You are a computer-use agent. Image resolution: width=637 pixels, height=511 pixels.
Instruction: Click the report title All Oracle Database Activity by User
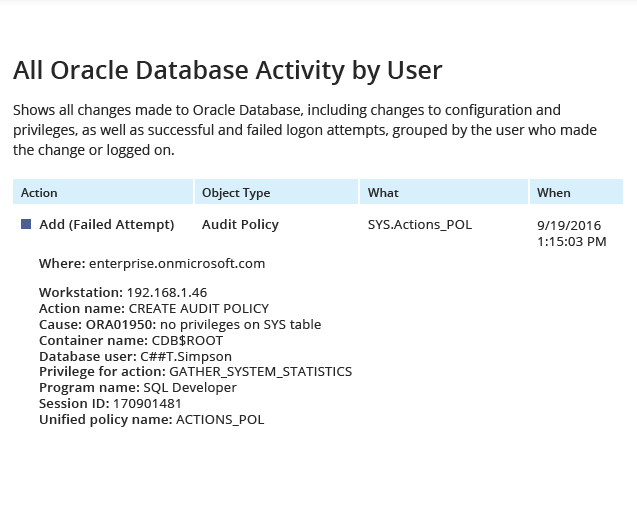[x=228, y=70]
